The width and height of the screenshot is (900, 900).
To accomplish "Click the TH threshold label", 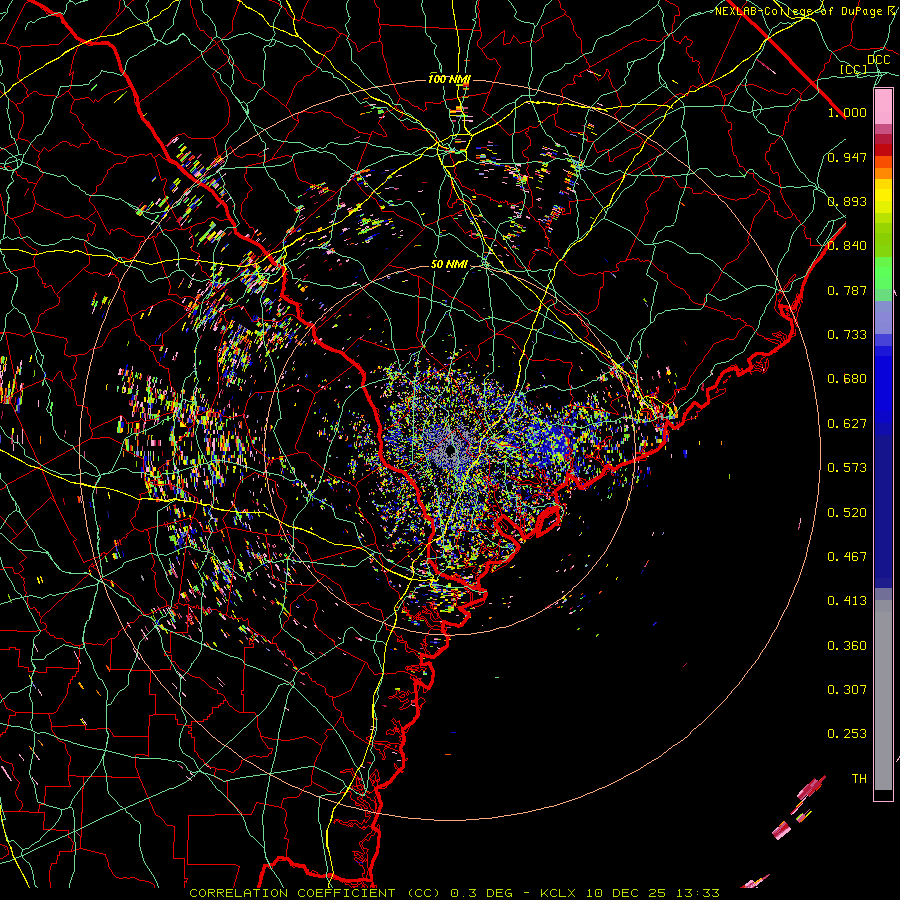I will [859, 779].
